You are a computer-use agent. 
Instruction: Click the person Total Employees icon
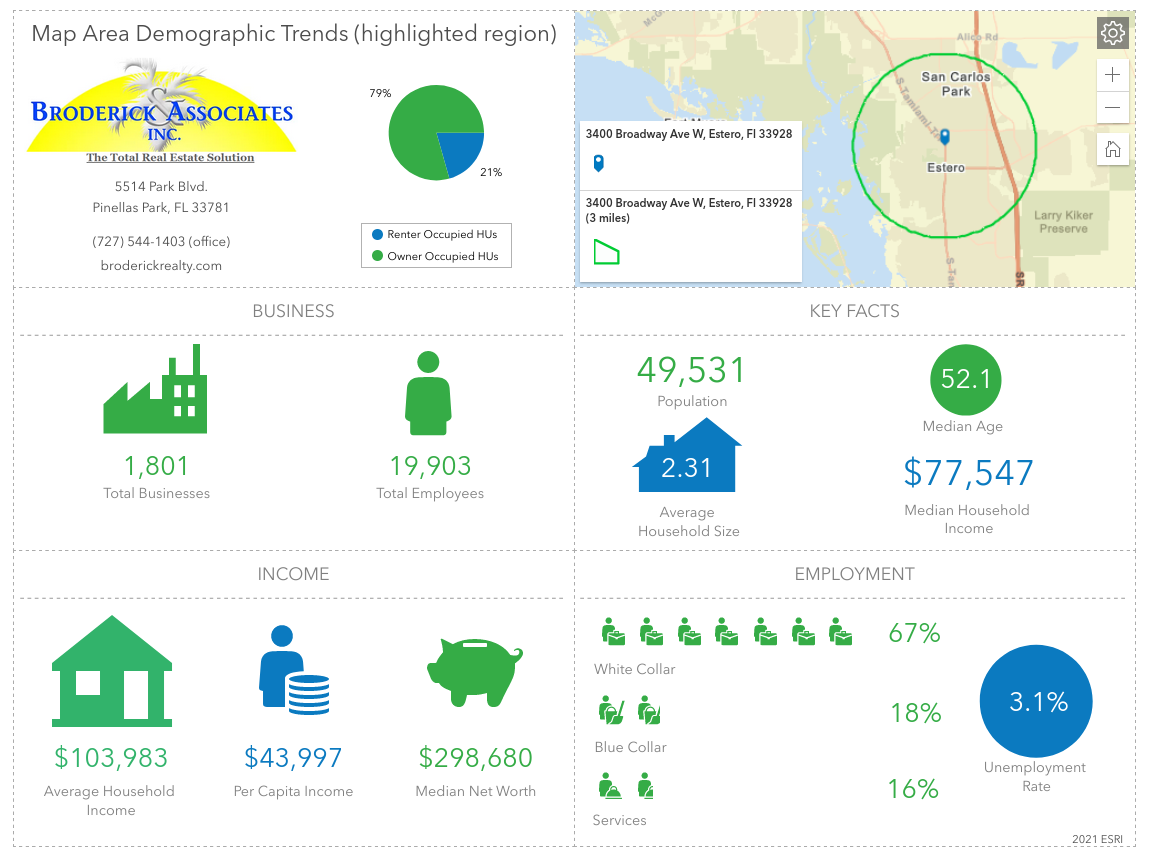point(428,393)
